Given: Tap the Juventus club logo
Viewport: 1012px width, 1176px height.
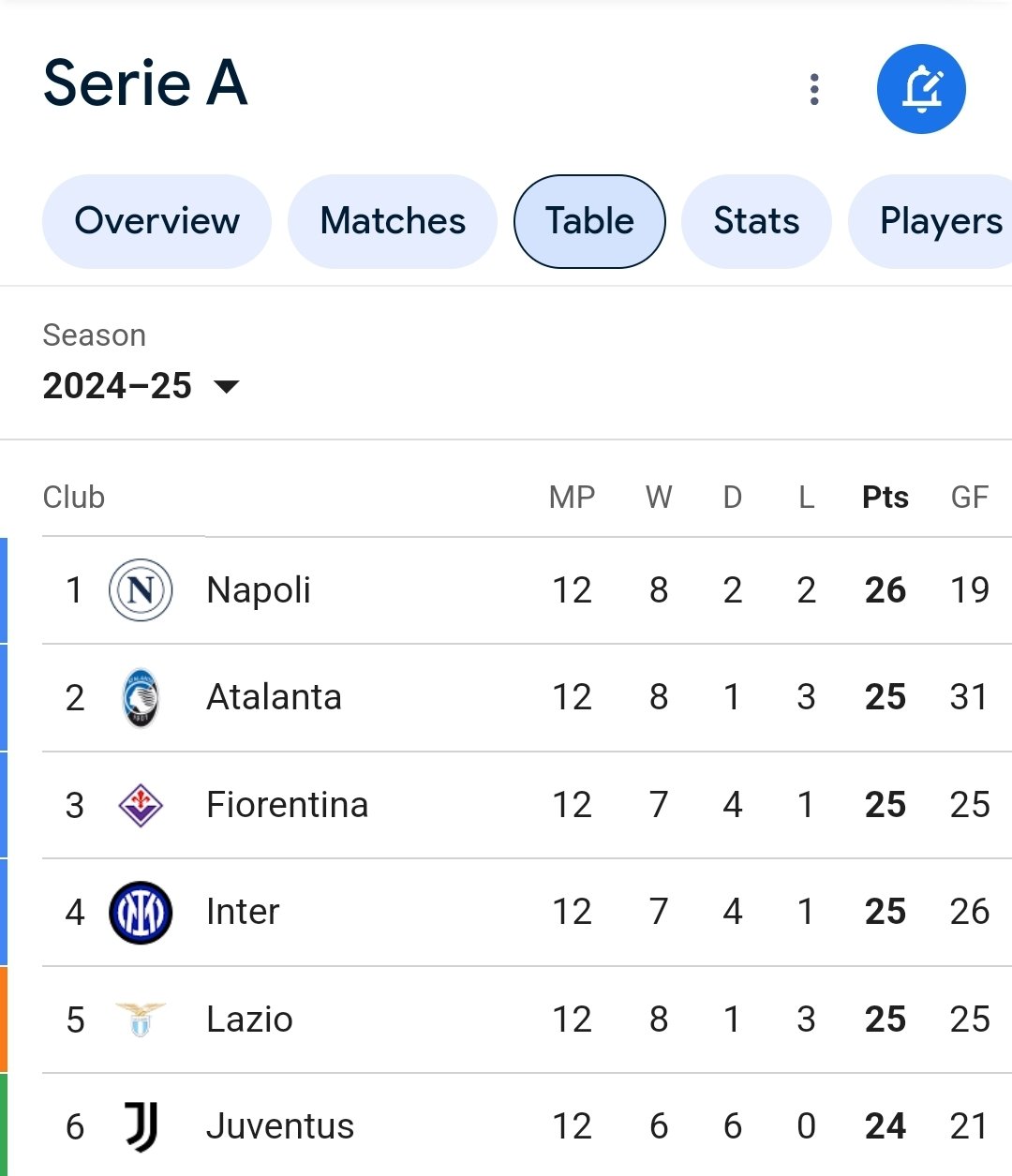Looking at the screenshot, I should click(141, 1126).
